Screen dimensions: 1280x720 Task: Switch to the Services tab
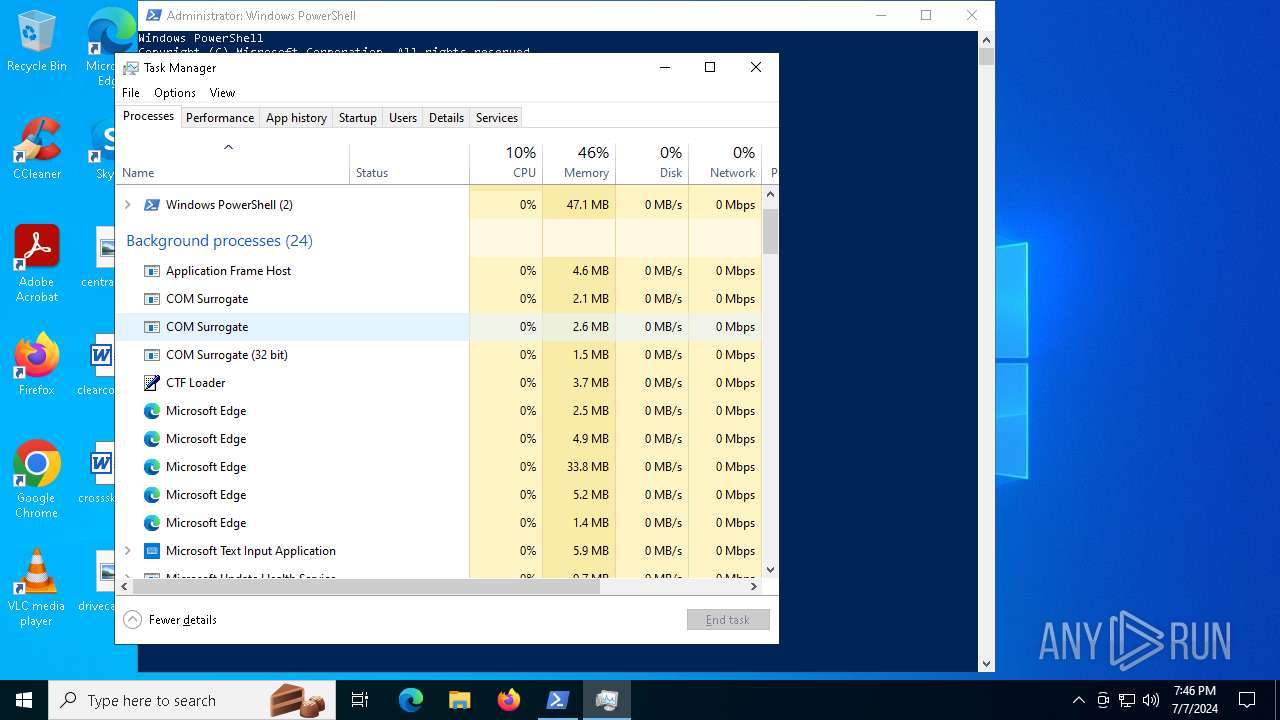pyautogui.click(x=497, y=118)
